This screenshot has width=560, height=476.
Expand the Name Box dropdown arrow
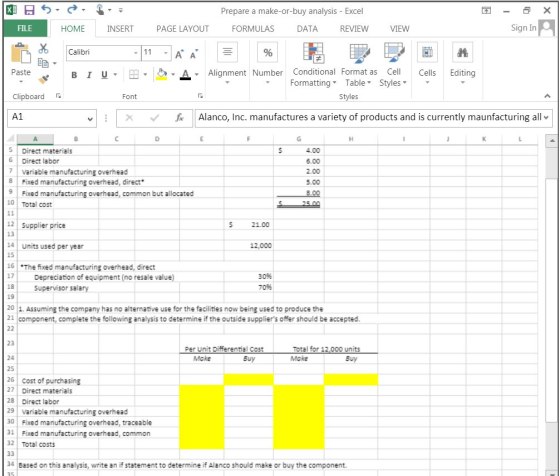point(90,119)
